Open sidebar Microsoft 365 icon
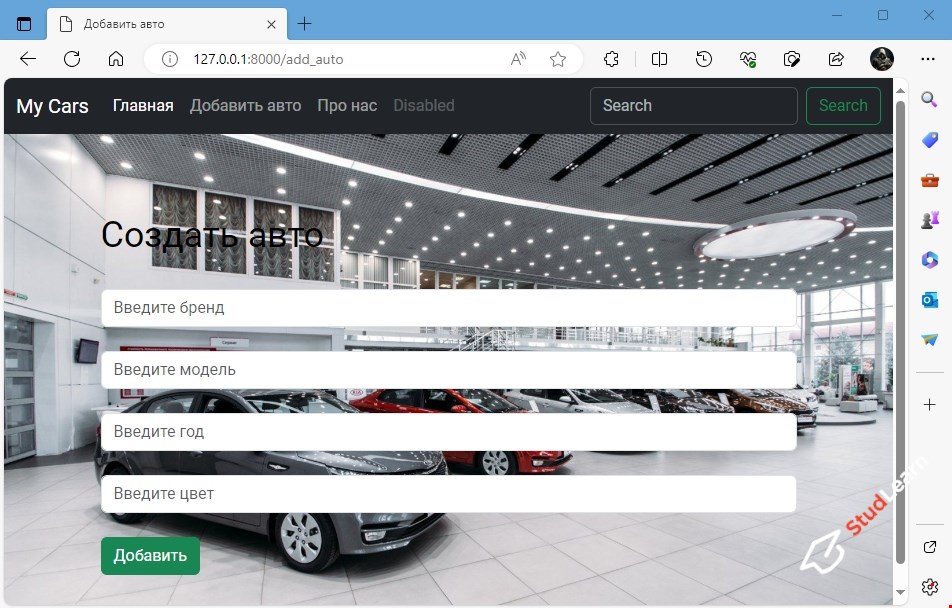952x608 pixels. point(930,260)
